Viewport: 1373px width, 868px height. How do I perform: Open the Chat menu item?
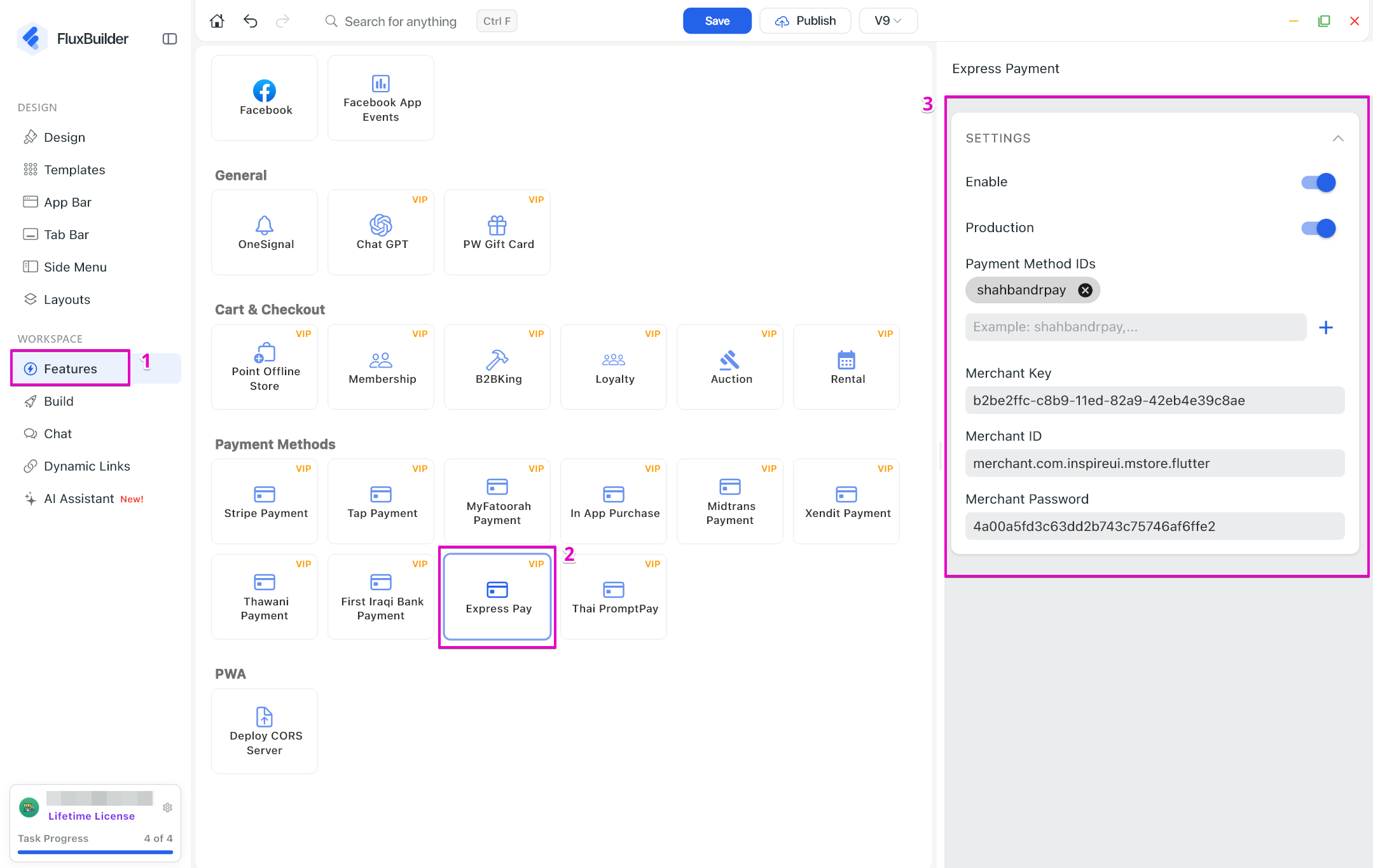coord(95,434)
